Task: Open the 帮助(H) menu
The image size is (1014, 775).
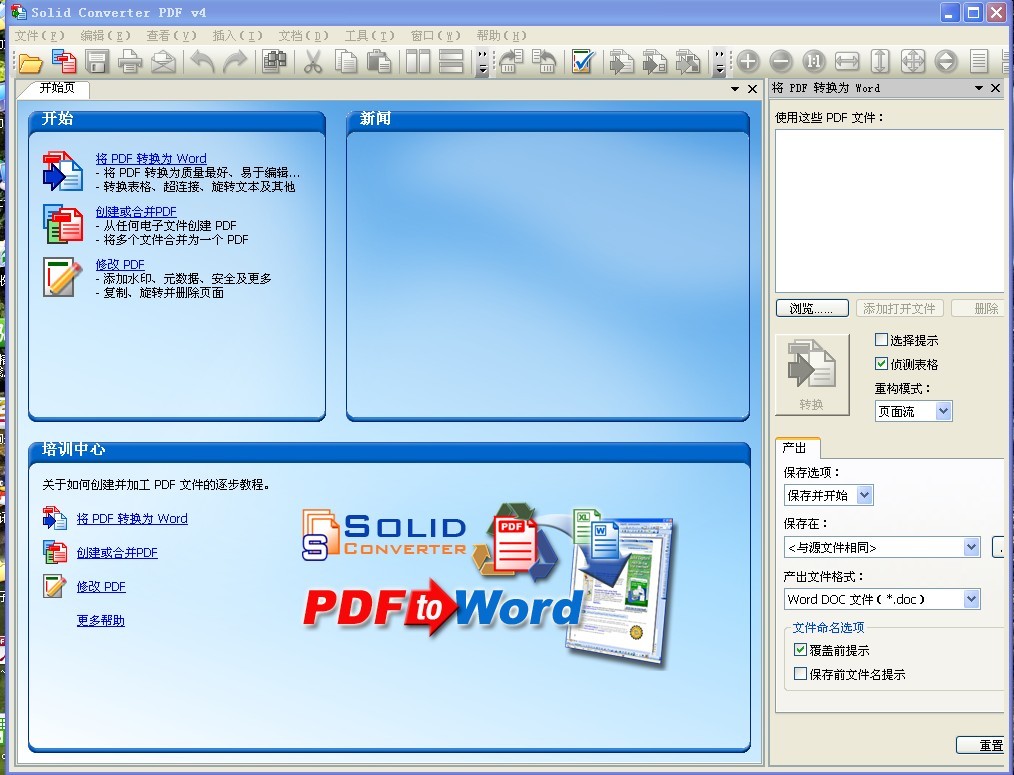Action: pyautogui.click(x=501, y=36)
